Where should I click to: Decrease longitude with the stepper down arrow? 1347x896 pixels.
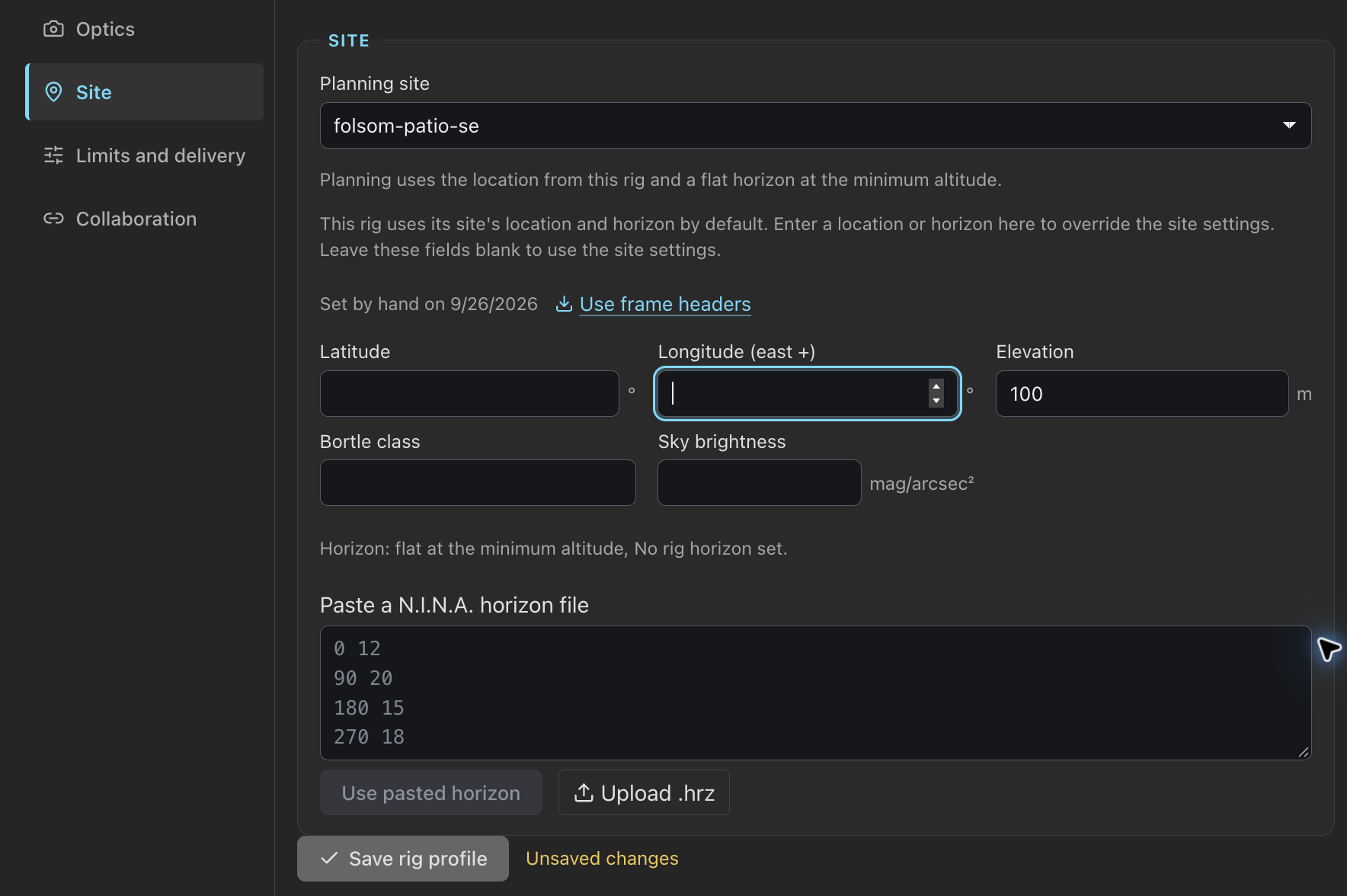[x=936, y=401]
